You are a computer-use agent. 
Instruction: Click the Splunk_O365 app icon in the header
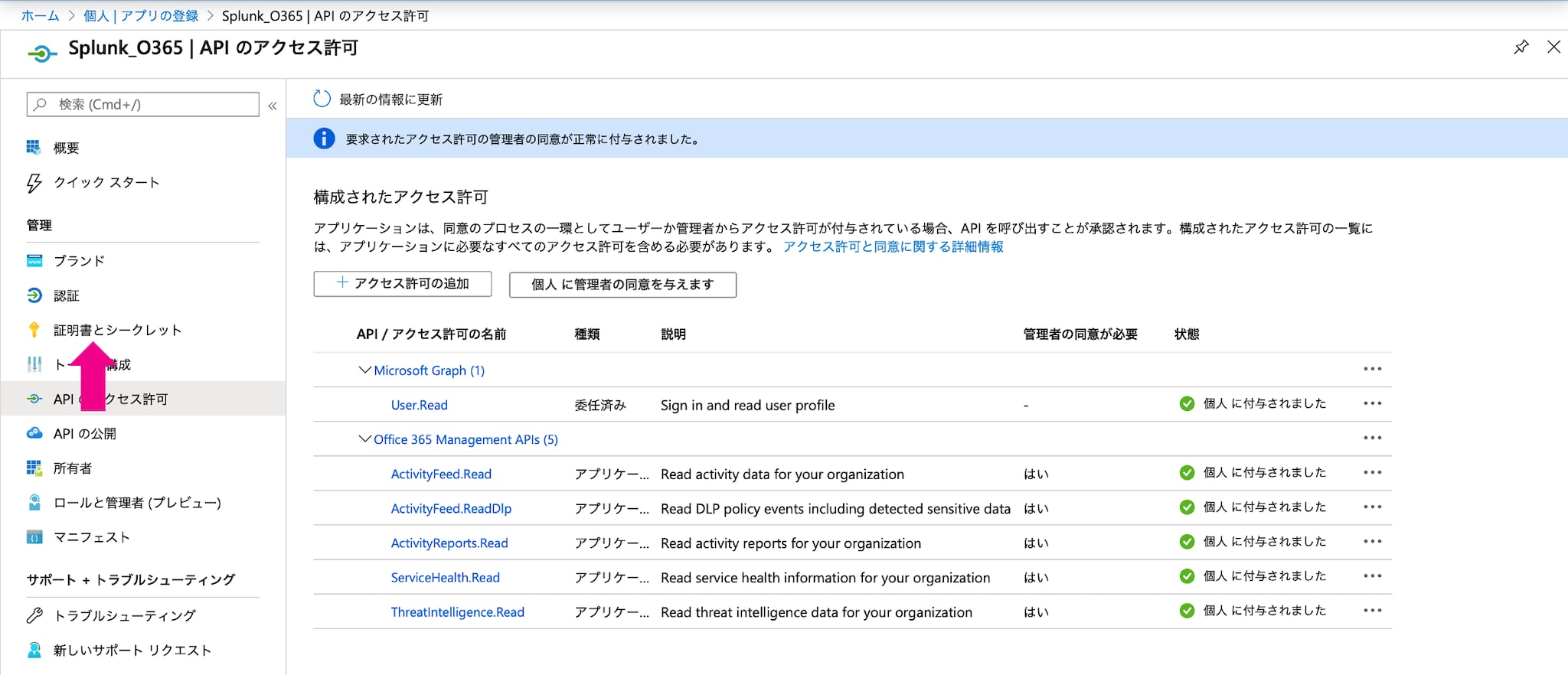click(x=42, y=53)
